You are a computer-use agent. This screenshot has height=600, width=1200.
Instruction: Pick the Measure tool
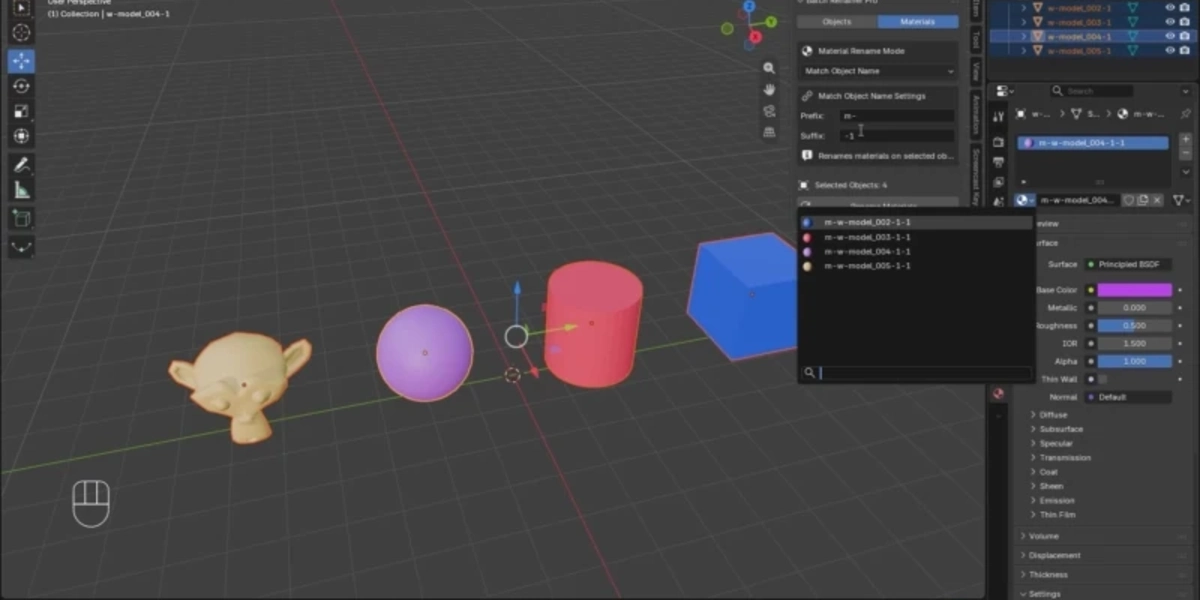[x=21, y=190]
